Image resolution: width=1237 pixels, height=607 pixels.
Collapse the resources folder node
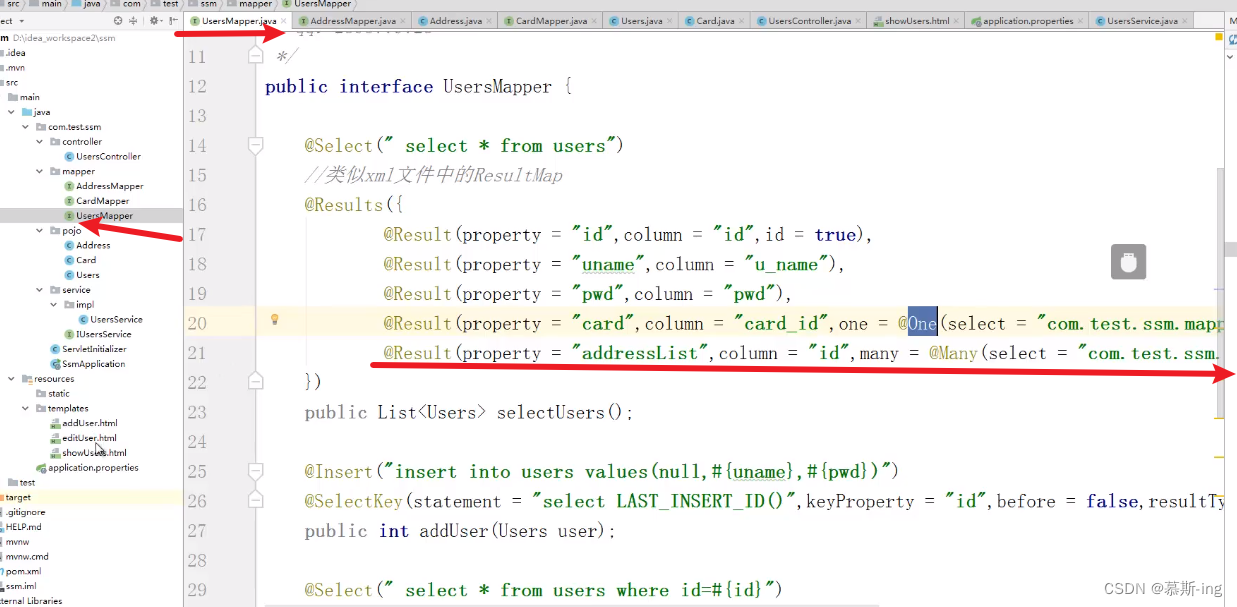coord(11,379)
